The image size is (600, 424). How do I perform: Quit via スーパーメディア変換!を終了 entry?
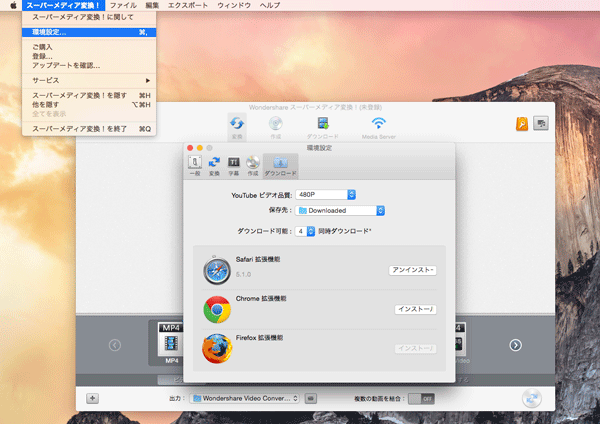(89, 129)
